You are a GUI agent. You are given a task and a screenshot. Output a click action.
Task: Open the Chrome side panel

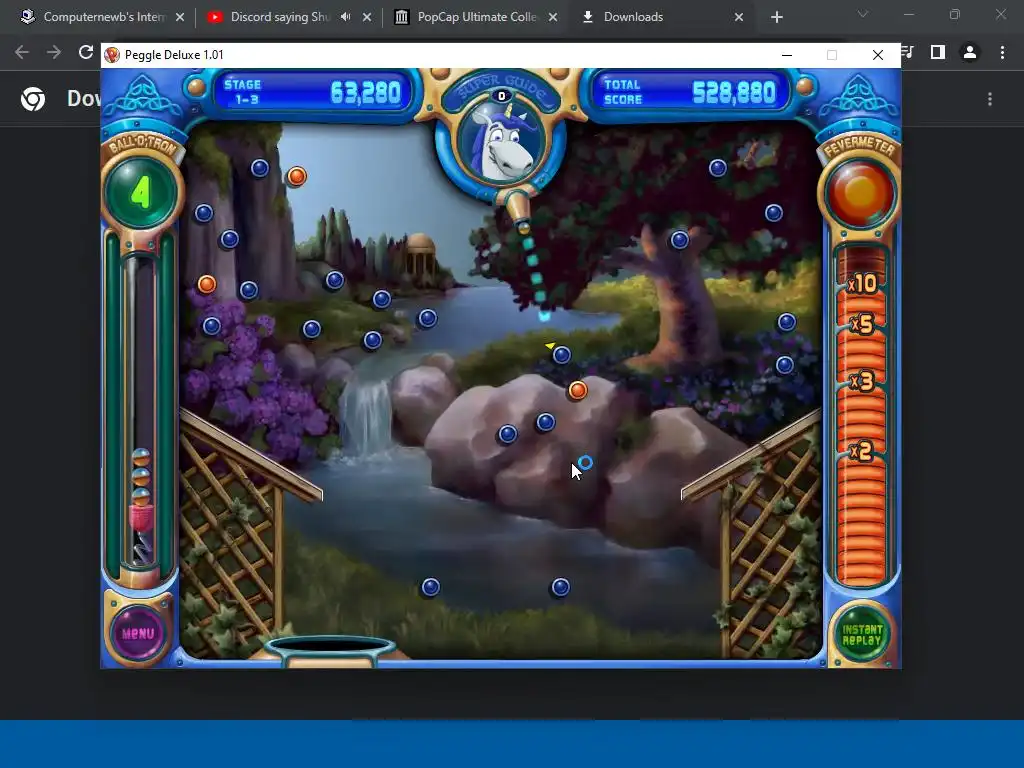[x=938, y=52]
